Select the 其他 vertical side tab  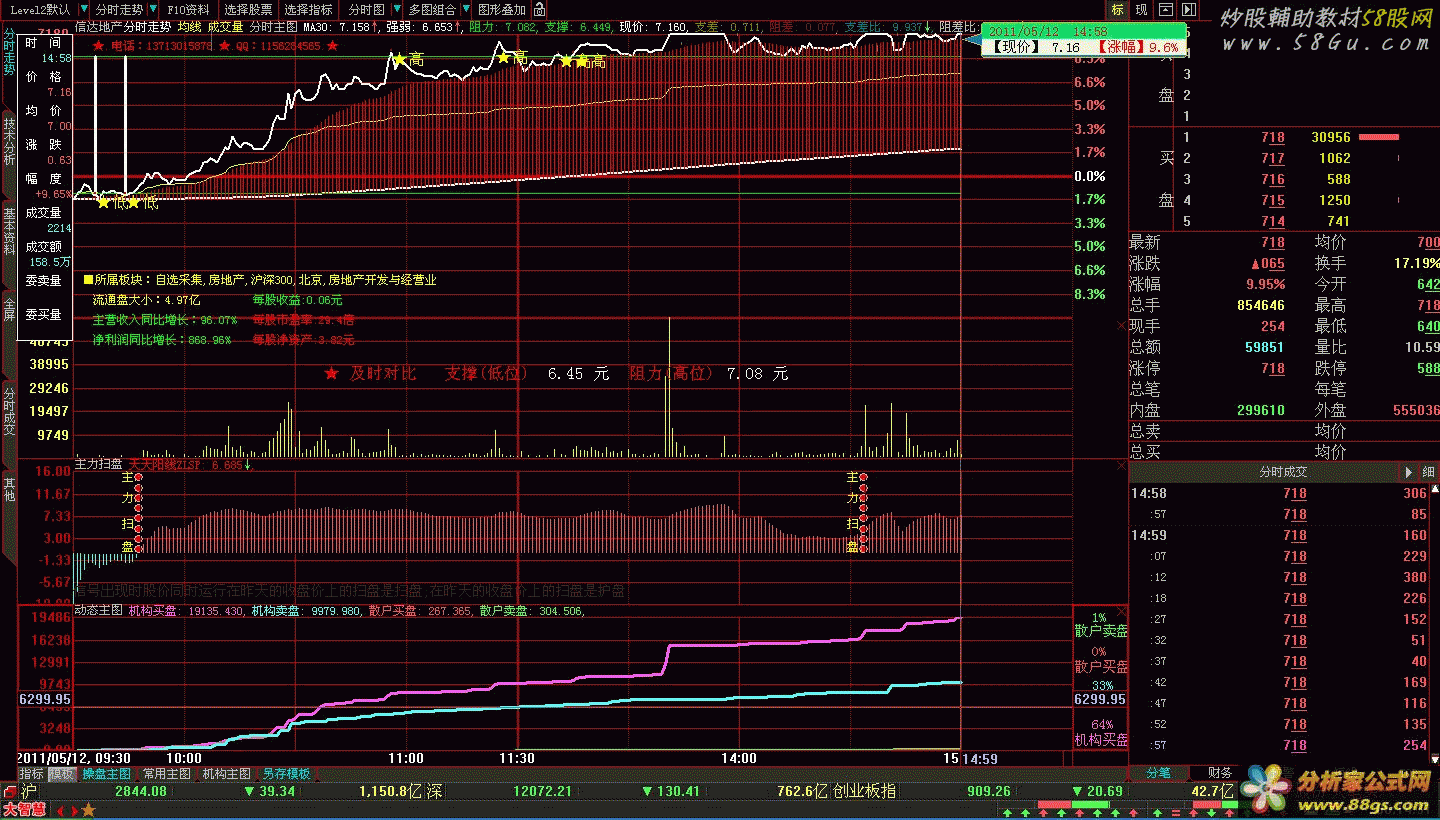(9, 489)
